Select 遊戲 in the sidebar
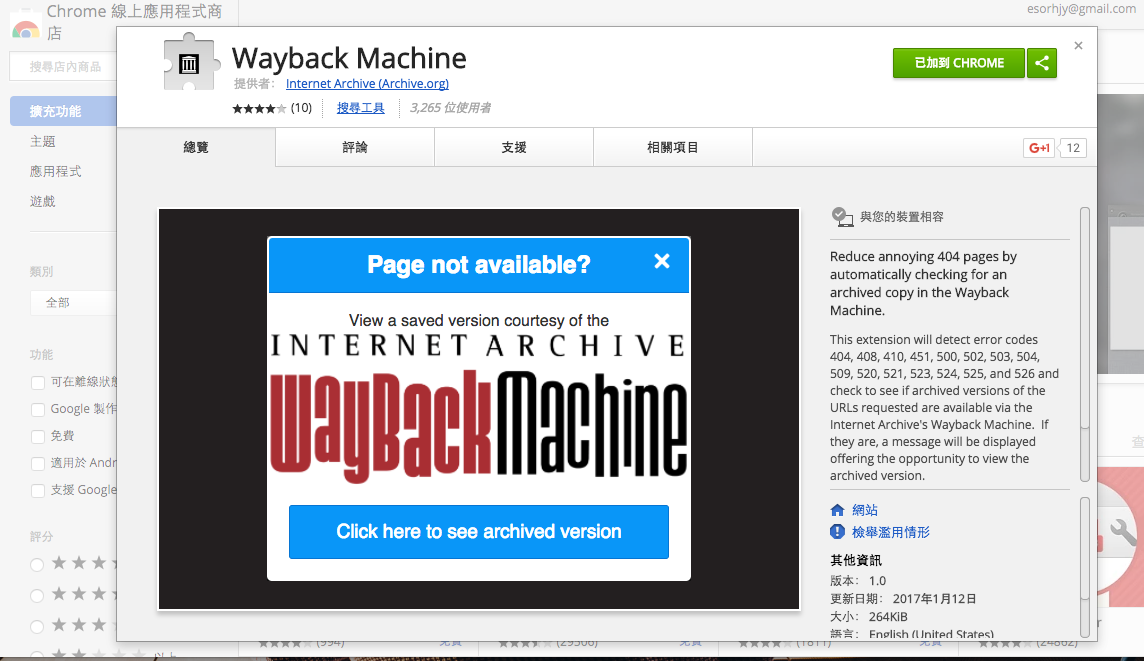Screen dimensions: 1144x661 [x=42, y=201]
